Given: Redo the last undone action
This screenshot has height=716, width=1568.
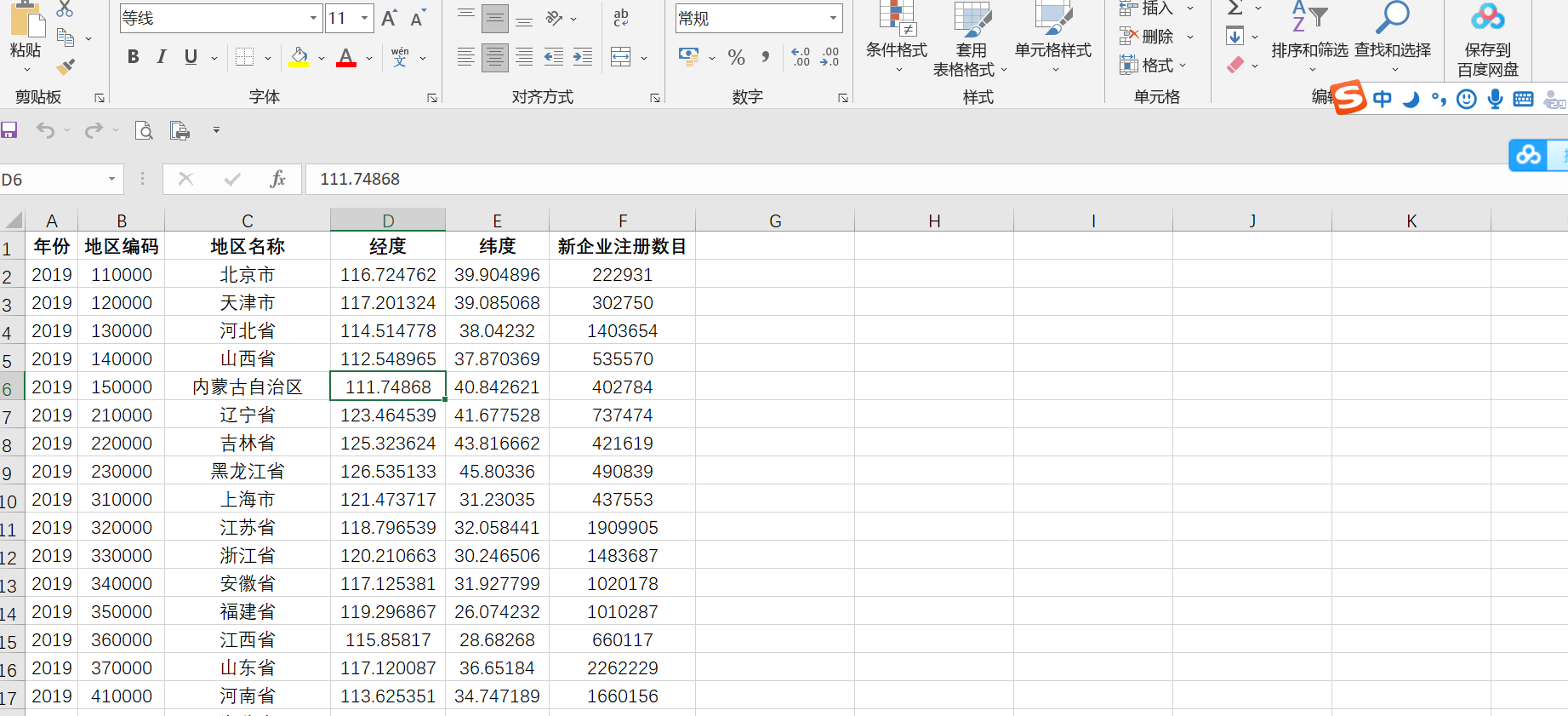Looking at the screenshot, I should coord(94,130).
